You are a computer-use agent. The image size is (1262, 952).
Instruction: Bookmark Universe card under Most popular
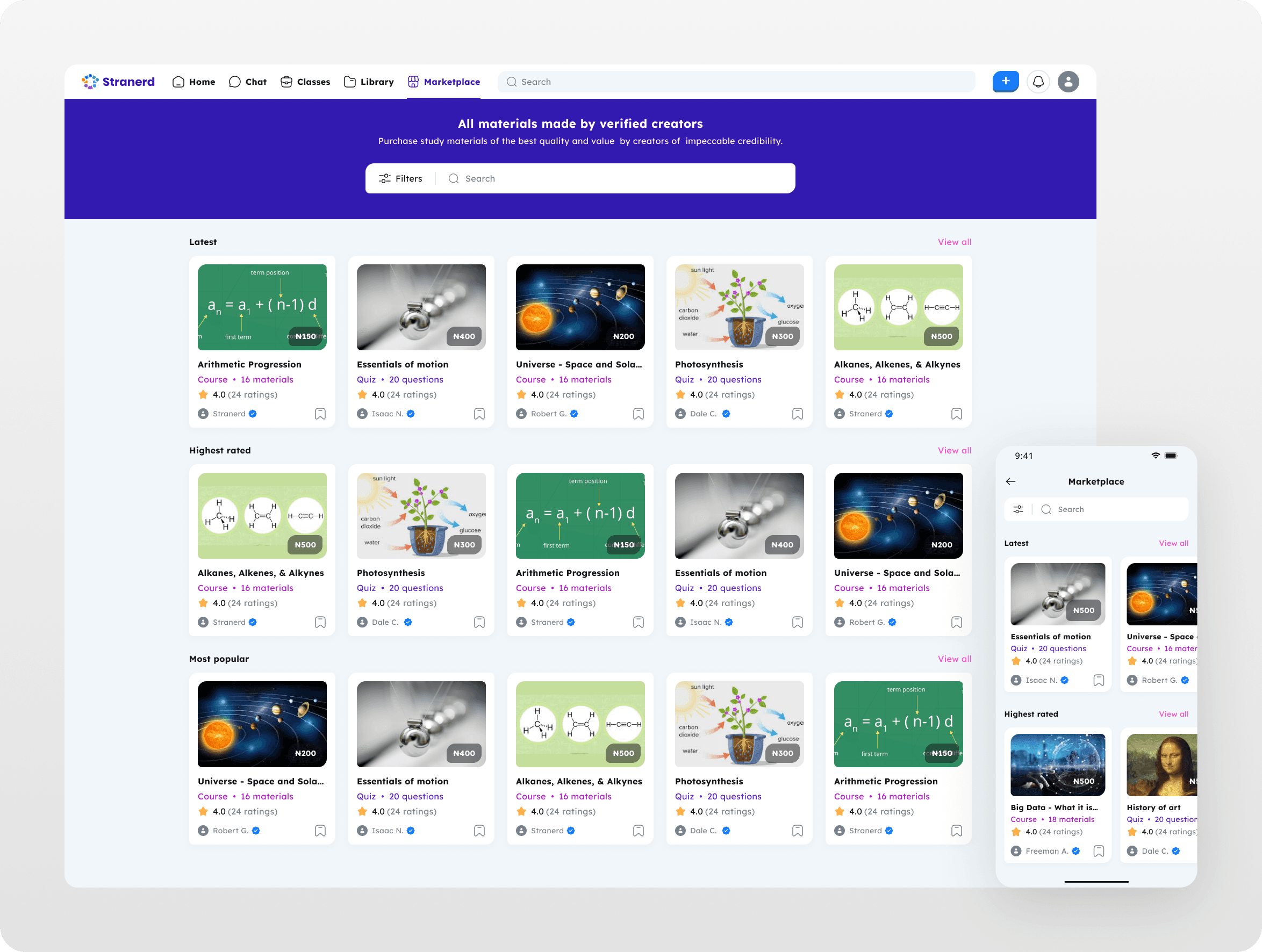tap(320, 831)
